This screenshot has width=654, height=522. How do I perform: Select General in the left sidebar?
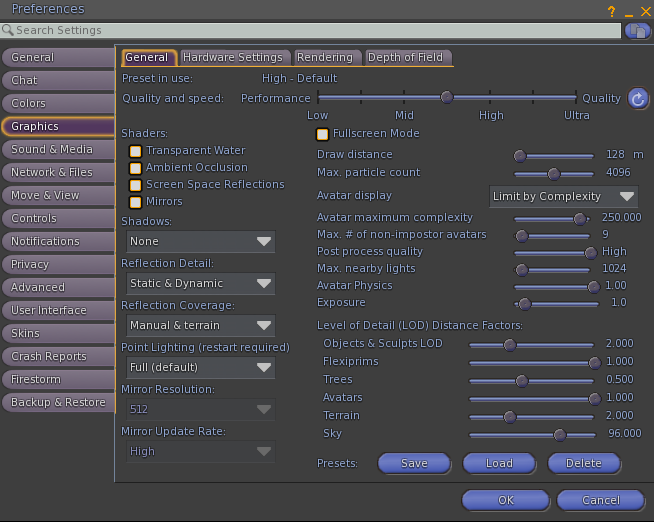tap(58, 57)
